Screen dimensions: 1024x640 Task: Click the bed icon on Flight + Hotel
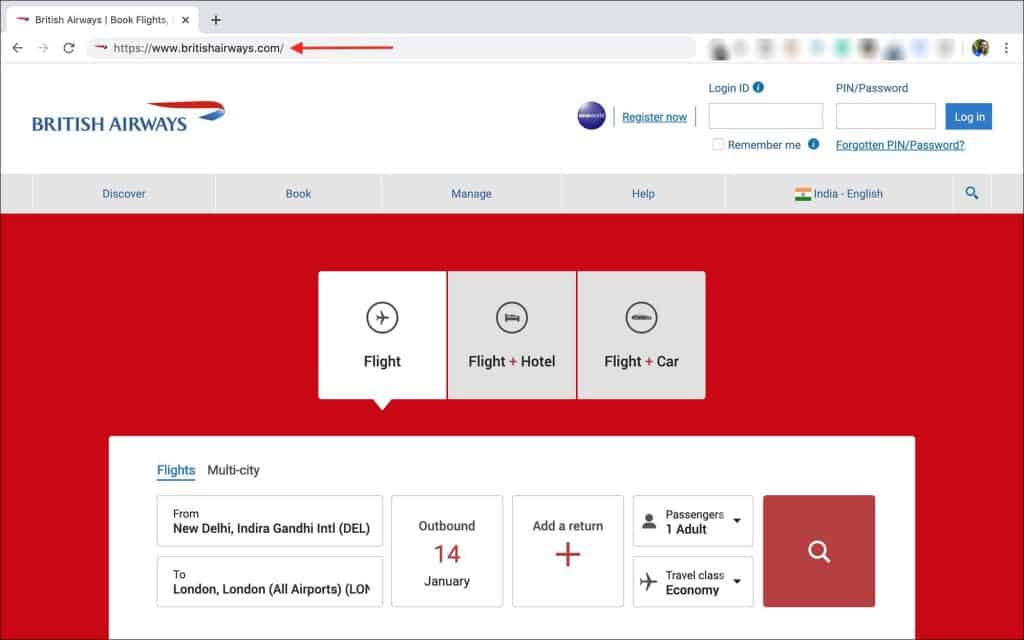point(511,318)
